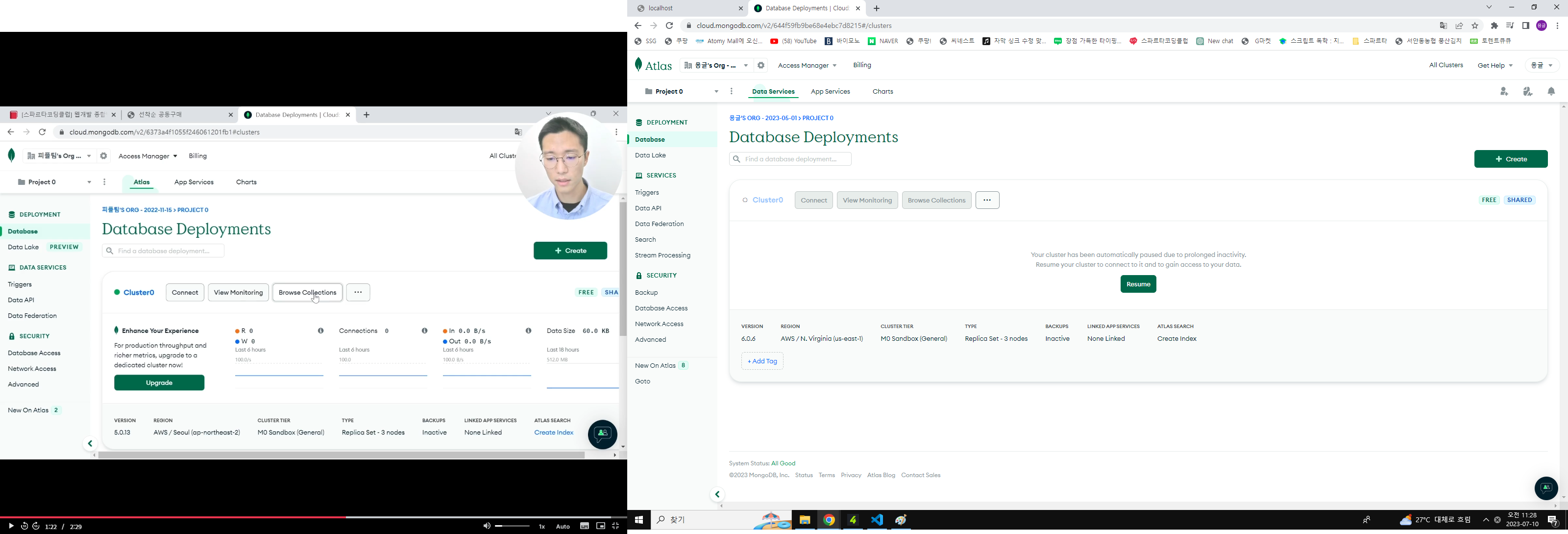Toggle picture-in-picture mode for the video
This screenshot has height=534, width=1568.
click(601, 526)
